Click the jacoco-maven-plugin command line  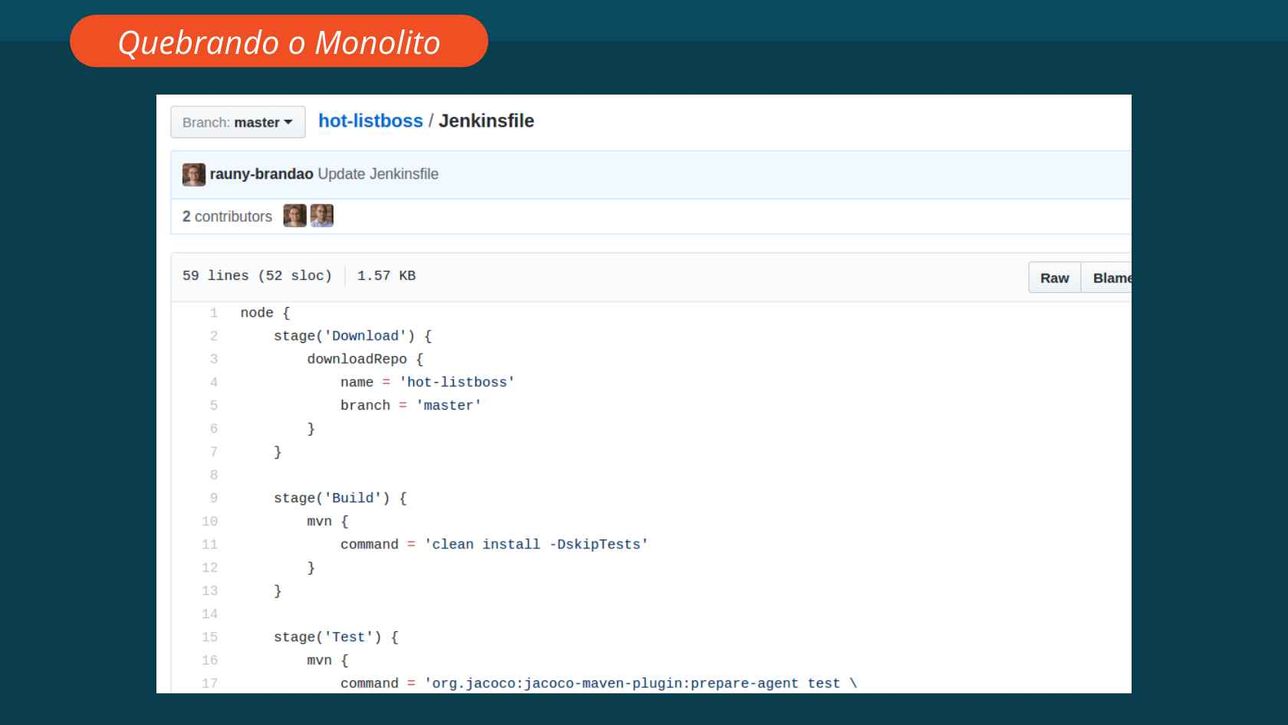tap(598, 683)
